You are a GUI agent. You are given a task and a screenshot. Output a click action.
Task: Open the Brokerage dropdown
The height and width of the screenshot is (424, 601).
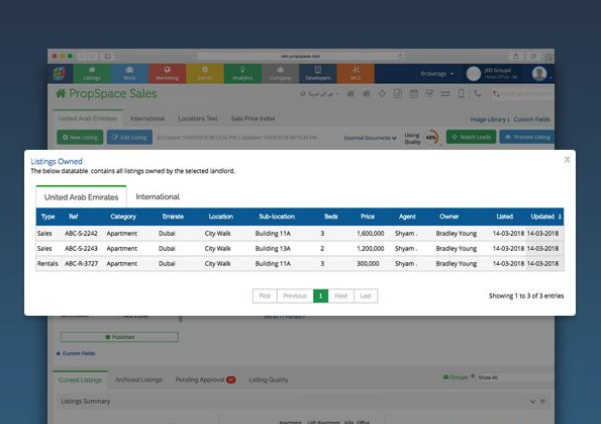point(437,74)
